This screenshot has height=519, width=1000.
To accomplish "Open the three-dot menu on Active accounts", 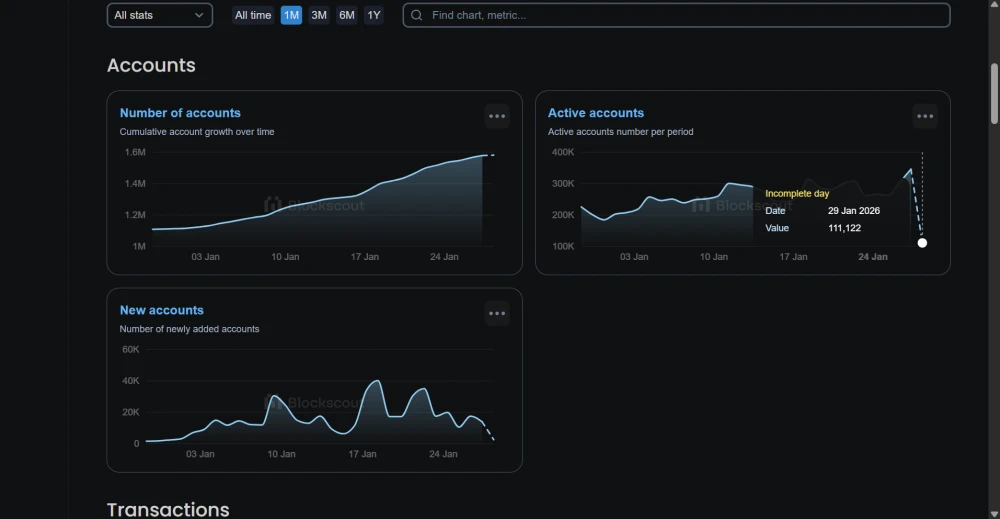I will [925, 116].
